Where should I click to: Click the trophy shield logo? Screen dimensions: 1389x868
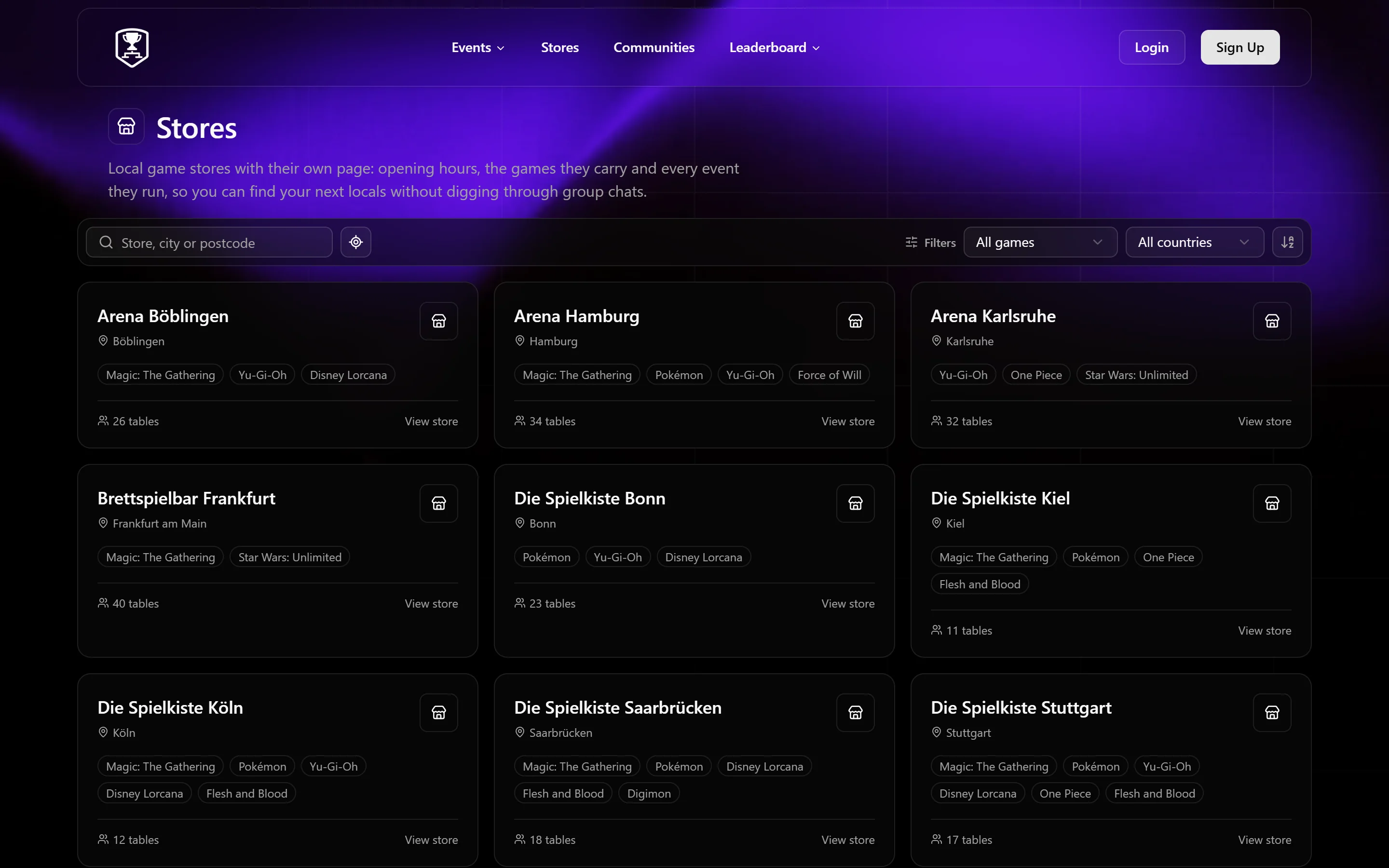pos(132,47)
